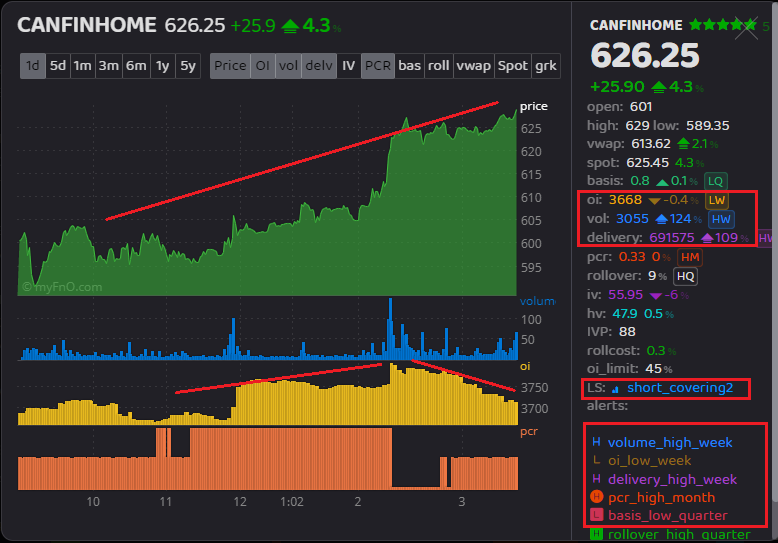This screenshot has height=543, width=778.
Task: Toggle the delv indicator
Action: 319,66
